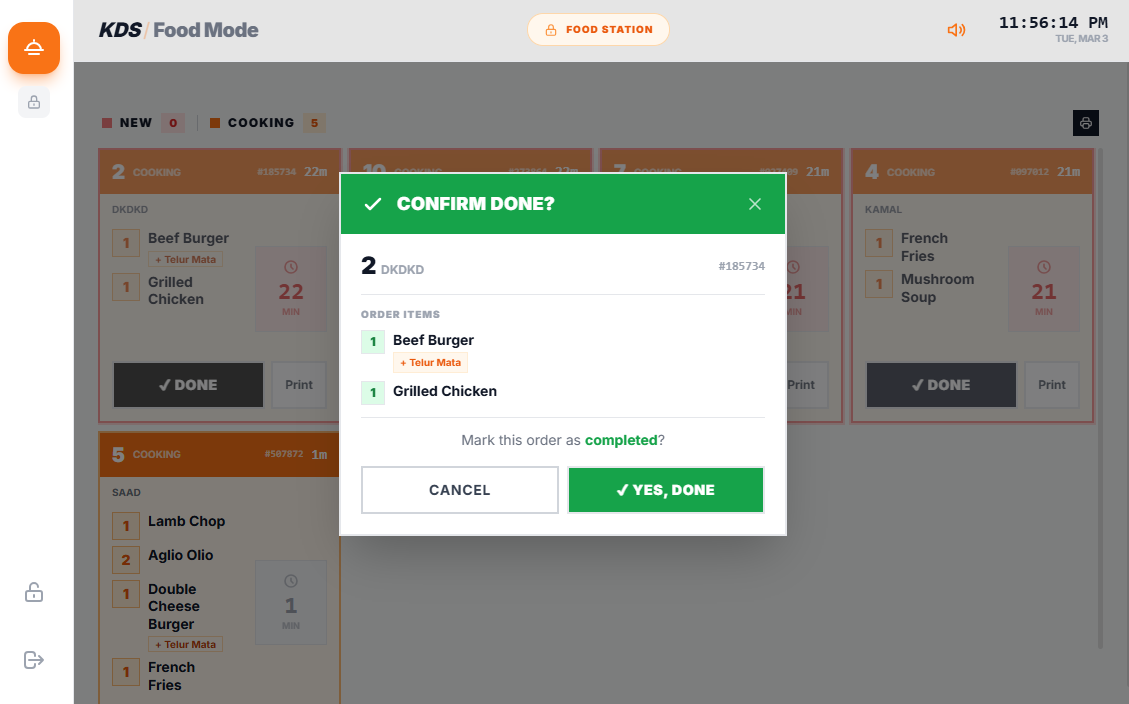Click the food cloche icon in sidebar
This screenshot has height=704, width=1129.
click(34, 48)
